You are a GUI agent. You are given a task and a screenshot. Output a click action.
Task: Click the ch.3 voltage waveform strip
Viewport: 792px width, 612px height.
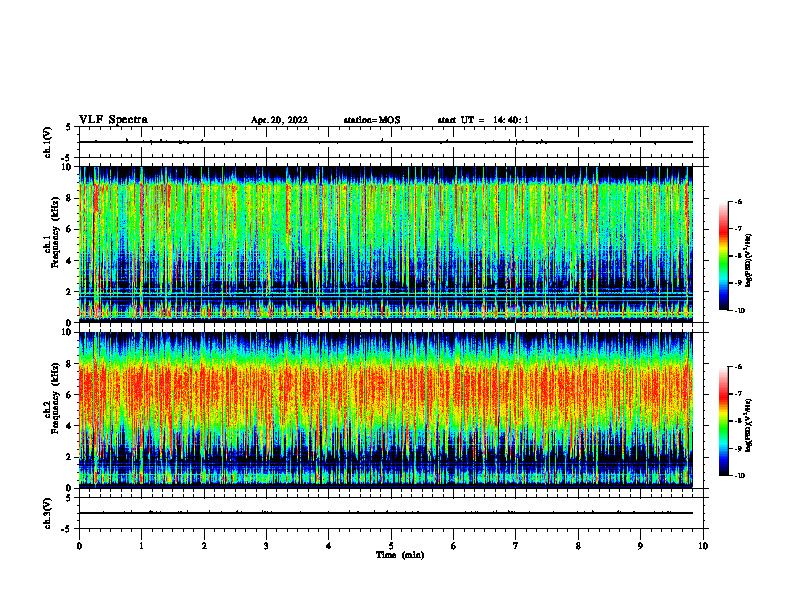coord(391,513)
